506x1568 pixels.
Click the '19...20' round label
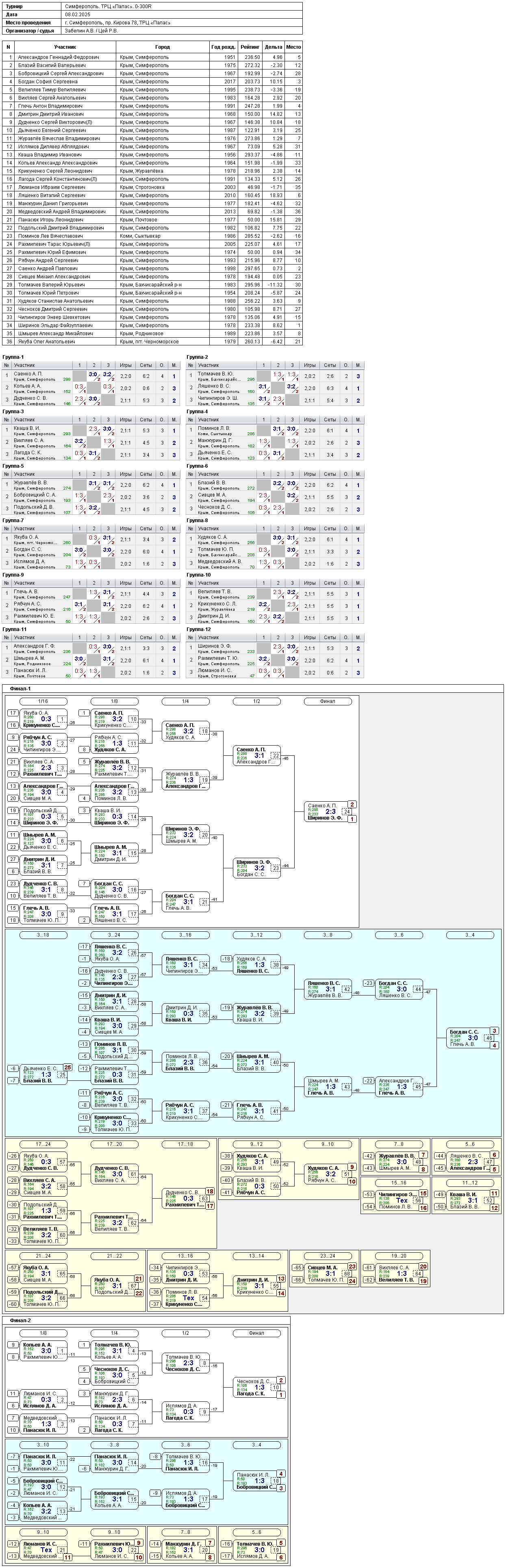[x=398, y=1256]
